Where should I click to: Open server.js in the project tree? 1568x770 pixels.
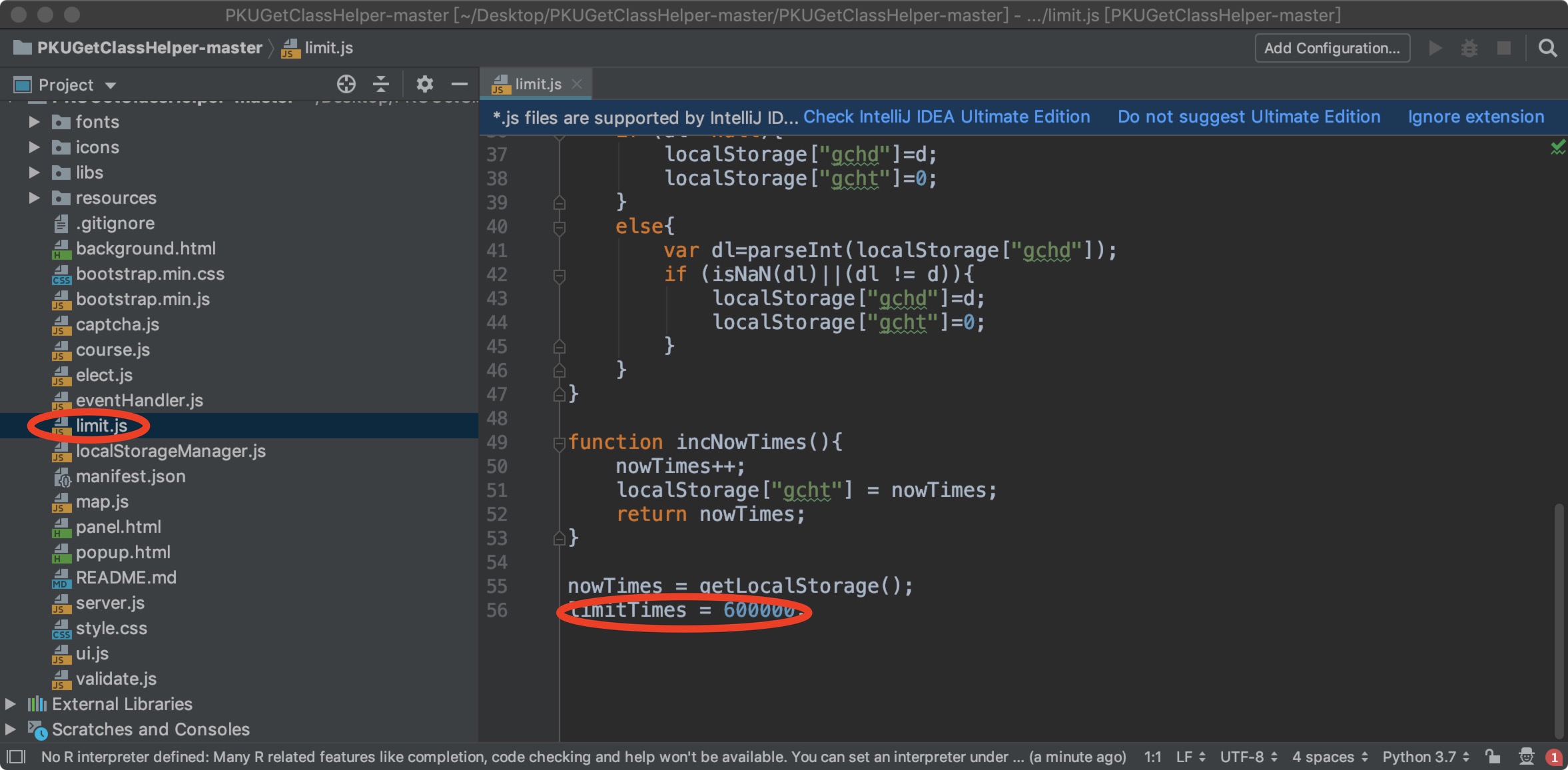[110, 603]
